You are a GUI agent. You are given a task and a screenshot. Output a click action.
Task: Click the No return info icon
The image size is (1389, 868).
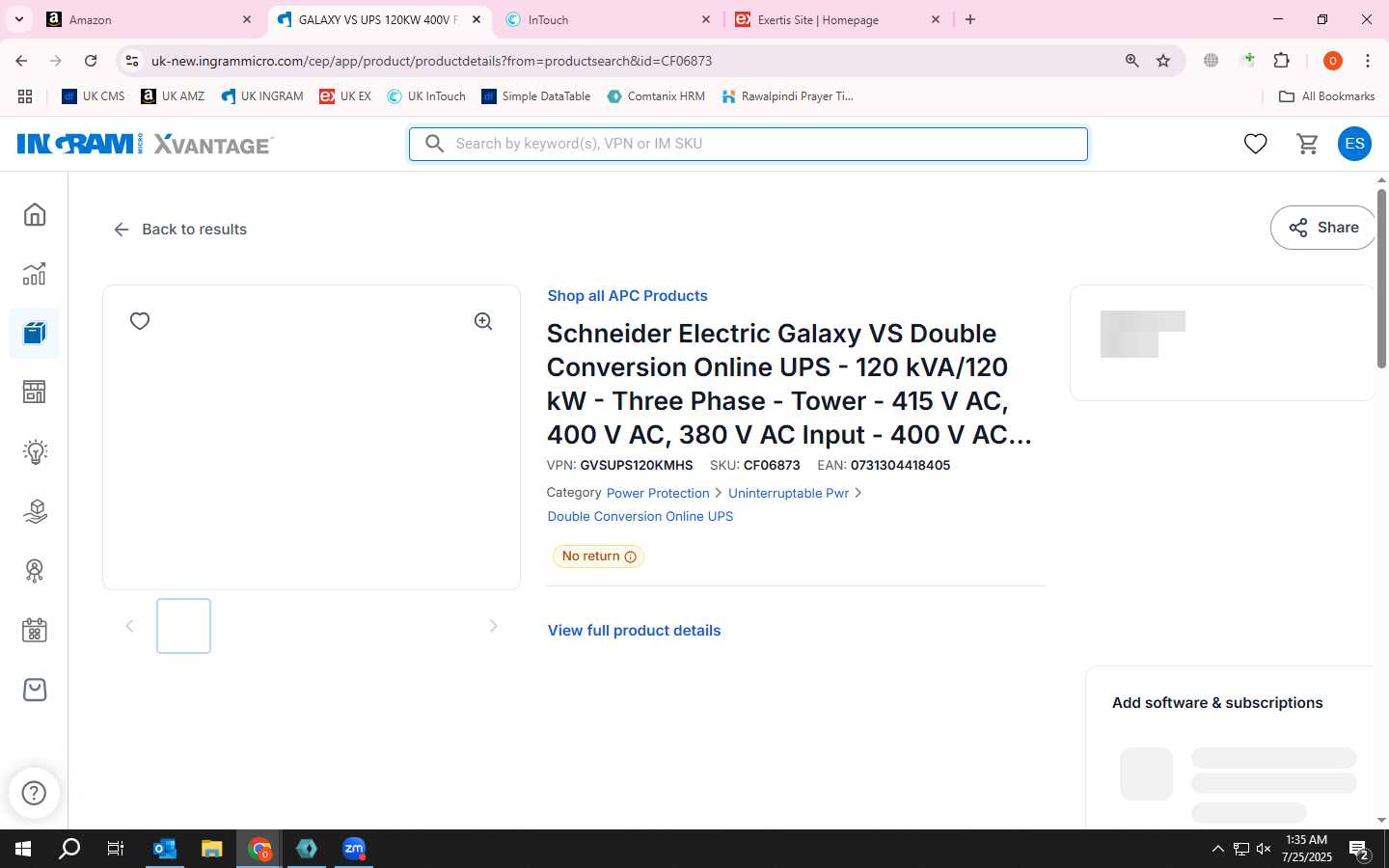(630, 556)
